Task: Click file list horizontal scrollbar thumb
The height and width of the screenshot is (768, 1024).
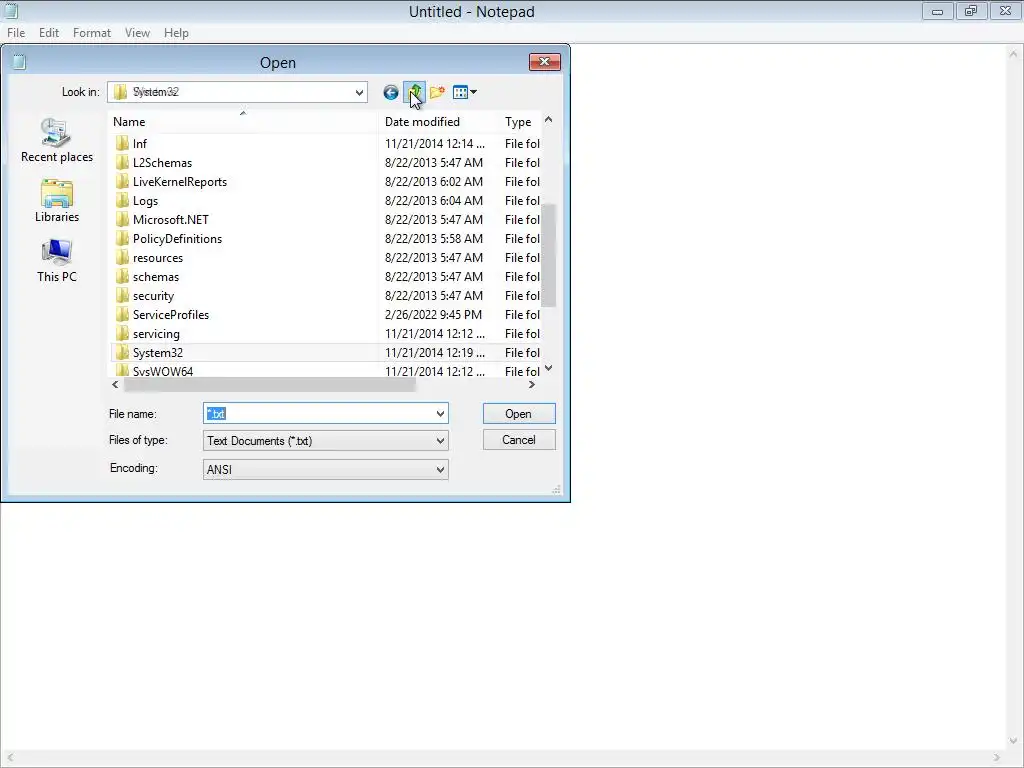Action: [269, 385]
